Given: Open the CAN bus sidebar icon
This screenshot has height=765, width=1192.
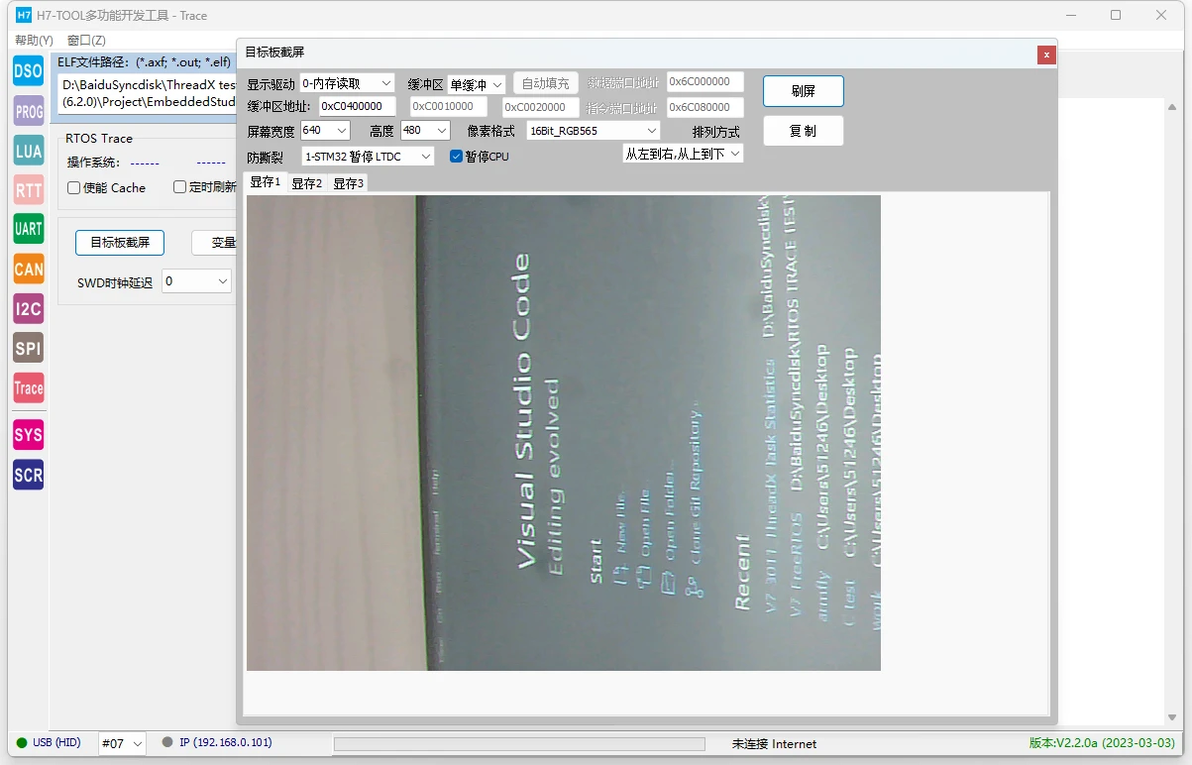Looking at the screenshot, I should coord(28,269).
